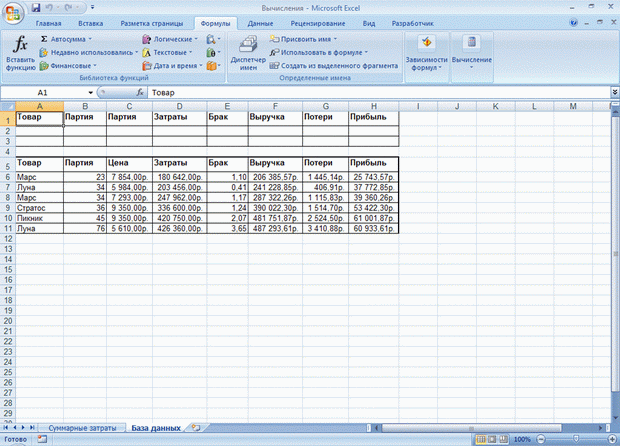Viewport: 620px width, 446px height.
Task: Open the Рецензирование tab
Action: [x=318, y=23]
